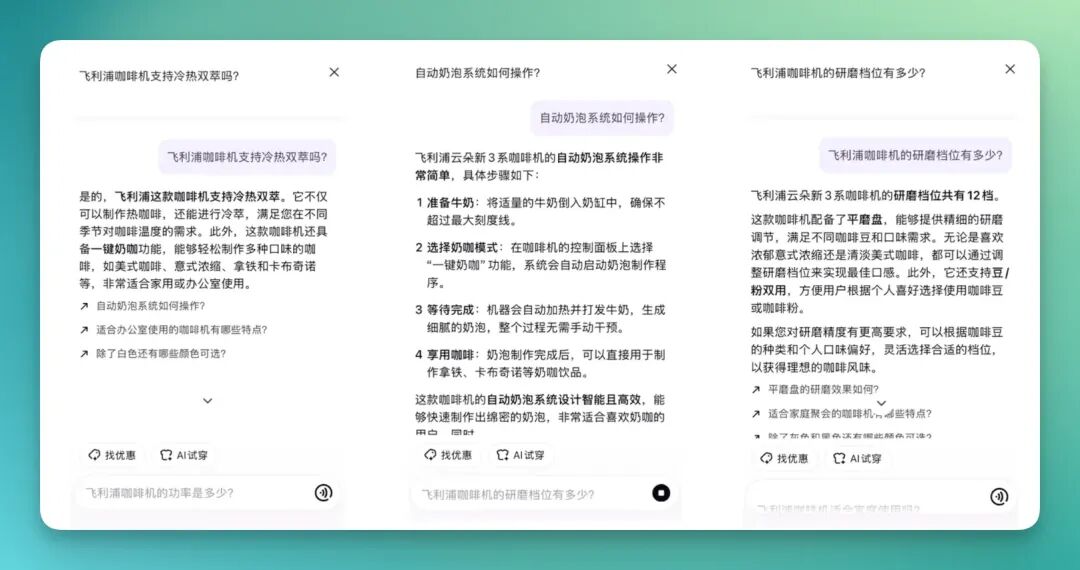This screenshot has height=570, width=1080.
Task: Click arrow icon beside 平磨盘的研磨效果如何
Action: tap(756, 390)
